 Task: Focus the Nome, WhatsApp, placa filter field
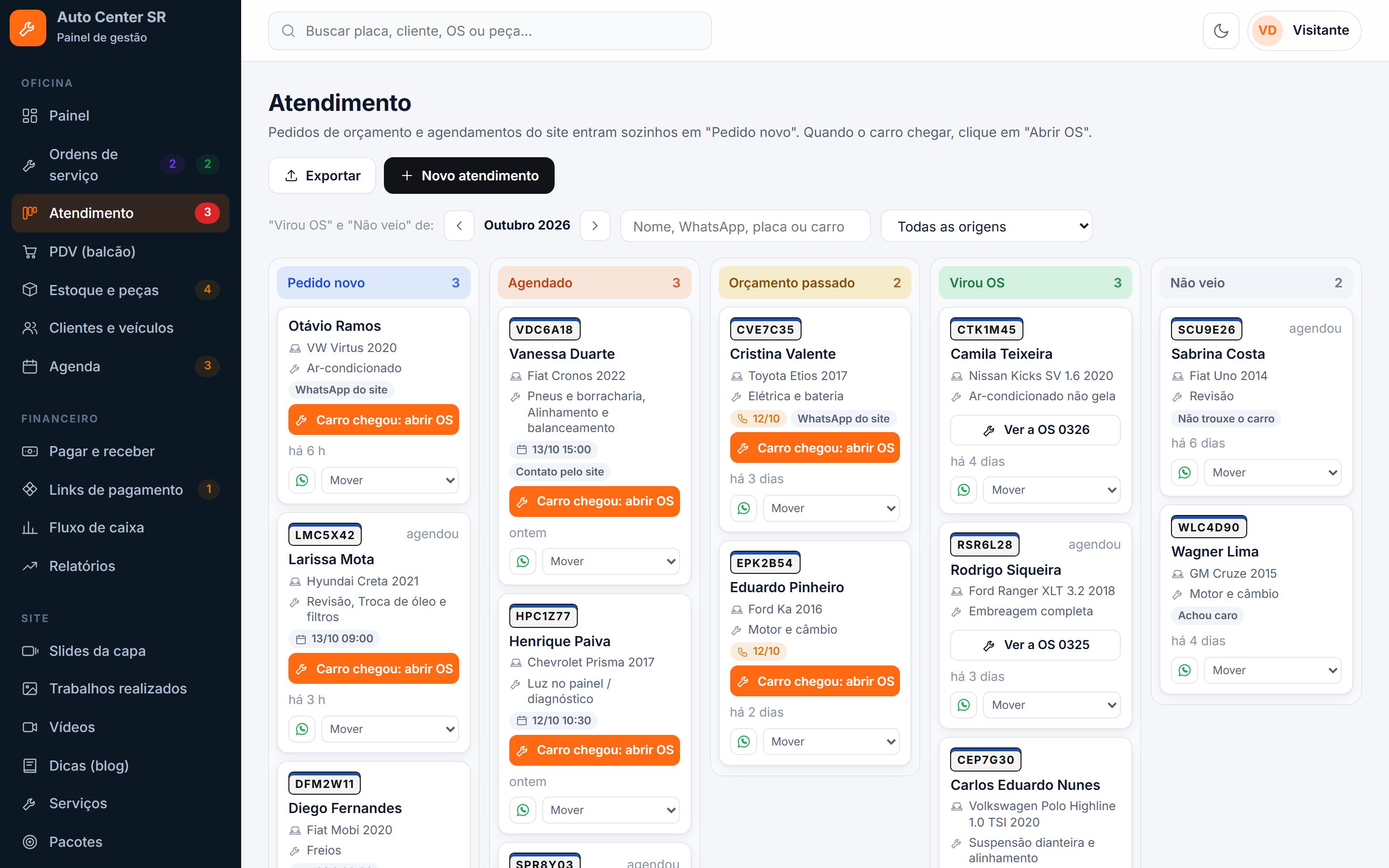coord(745,226)
